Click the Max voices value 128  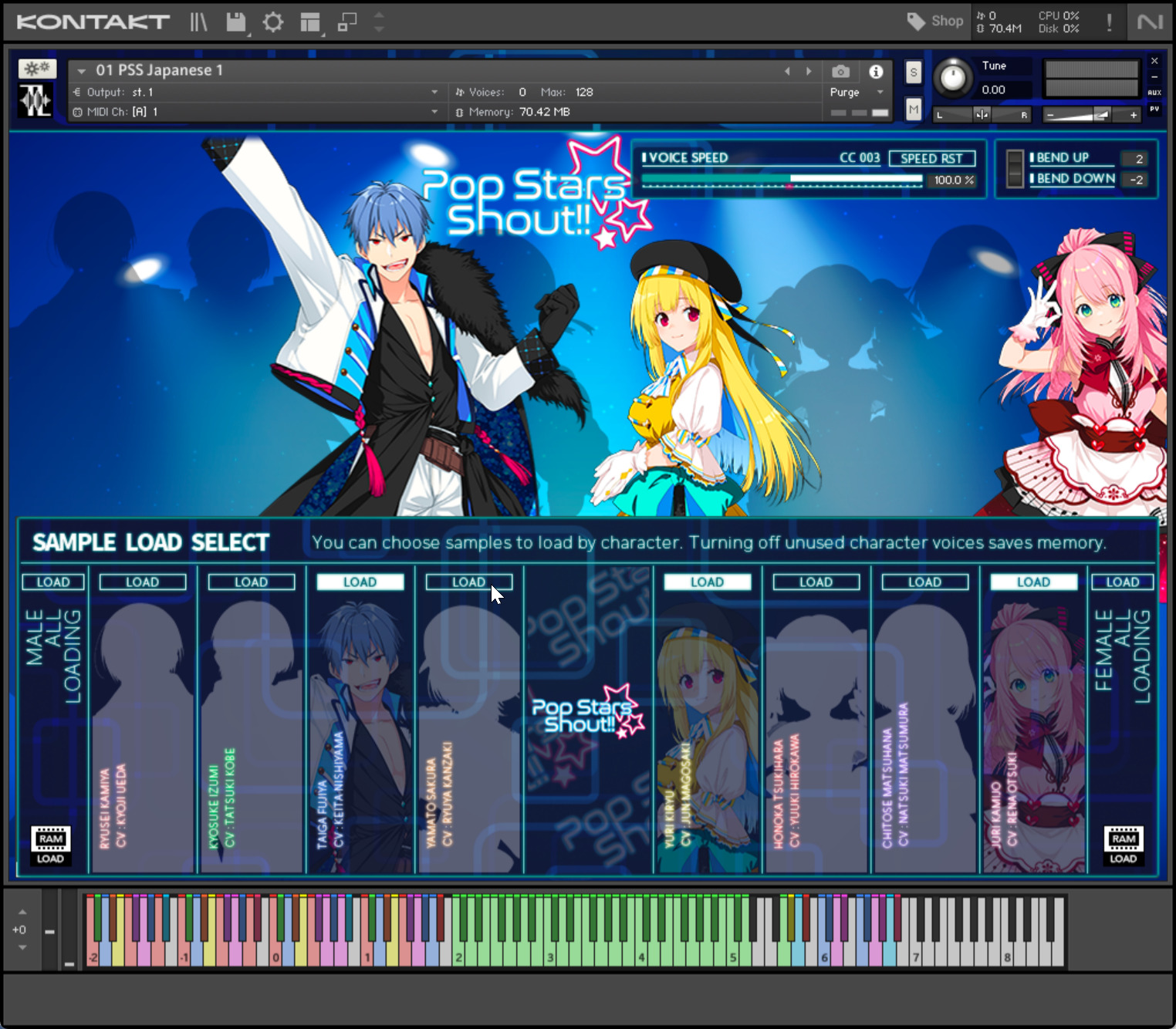(x=584, y=92)
